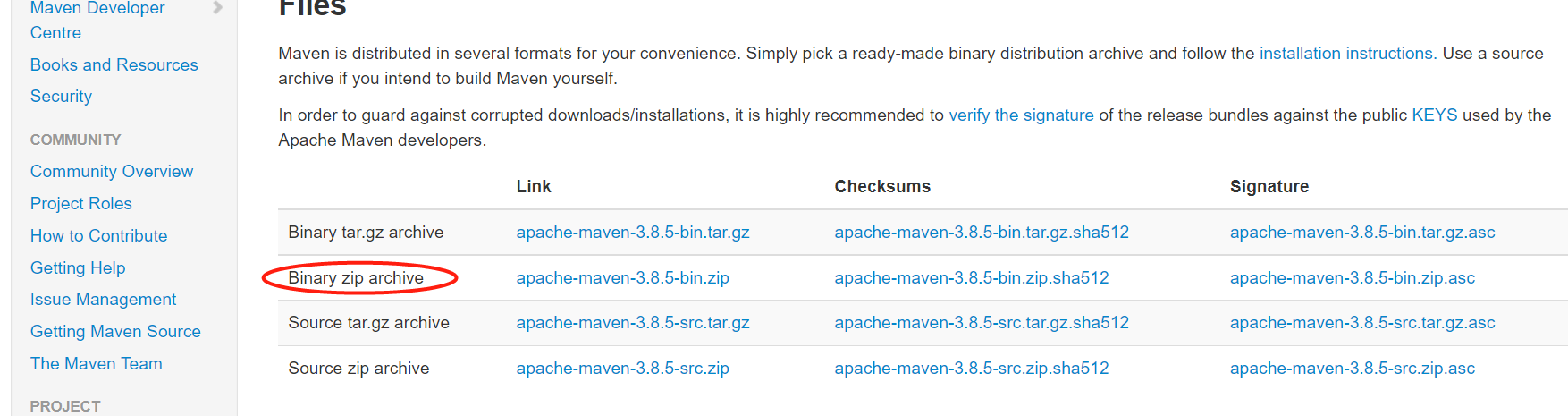1568x416 pixels.
Task: Open Issue Management sidebar link
Action: pyautogui.click(x=103, y=299)
